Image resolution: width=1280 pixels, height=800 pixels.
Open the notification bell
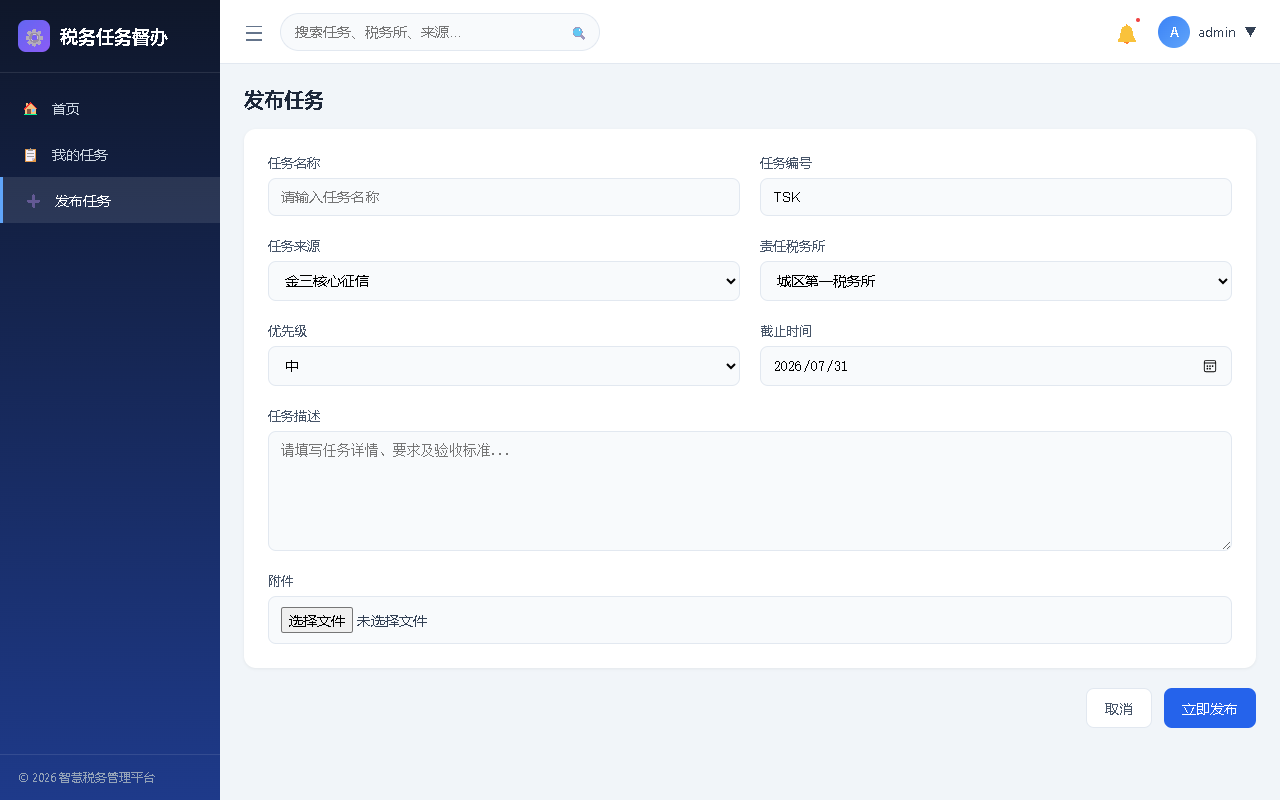1127,33
